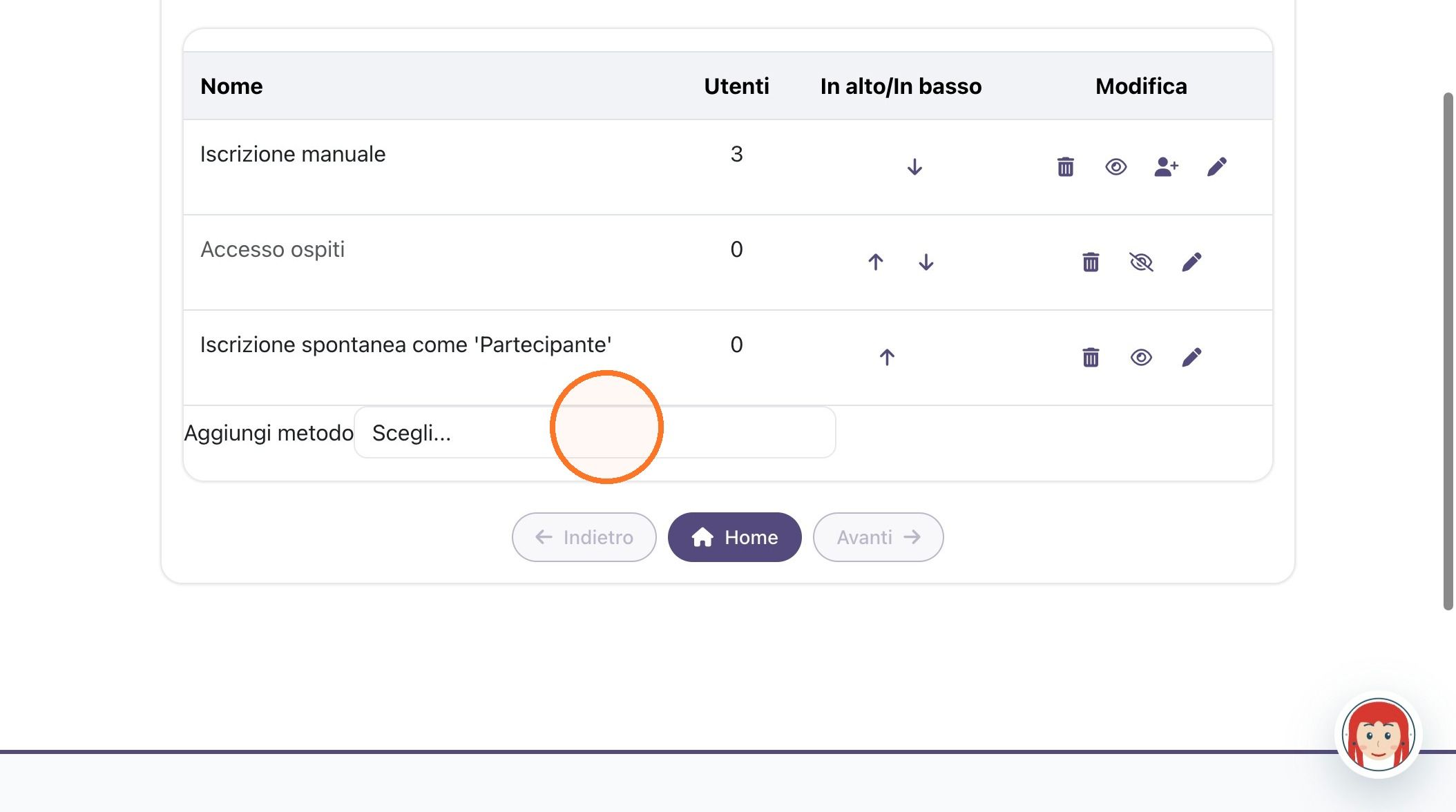Viewport: 1456px width, 812px height.
Task: Open the Aggiungi metodo Scegli dropdown
Action: [x=595, y=432]
